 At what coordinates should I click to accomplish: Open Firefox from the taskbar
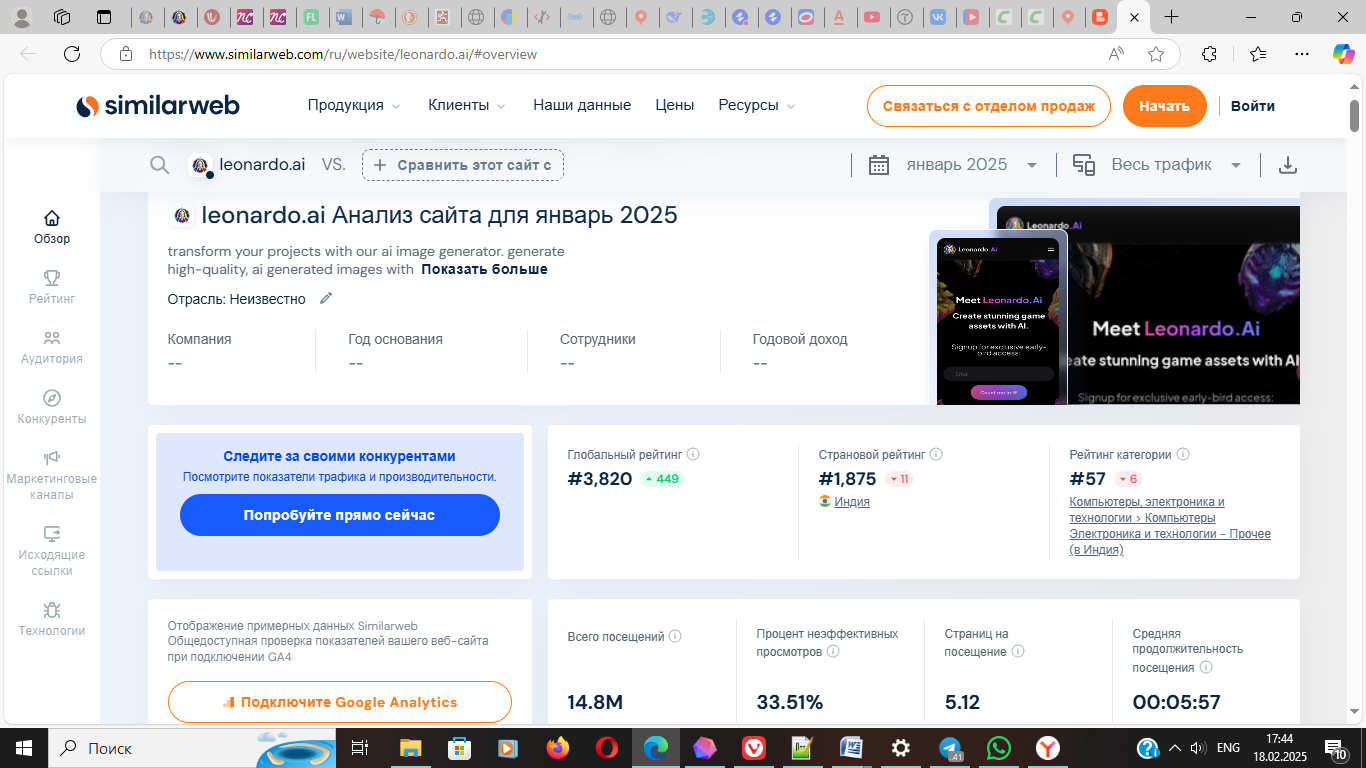(x=558, y=748)
